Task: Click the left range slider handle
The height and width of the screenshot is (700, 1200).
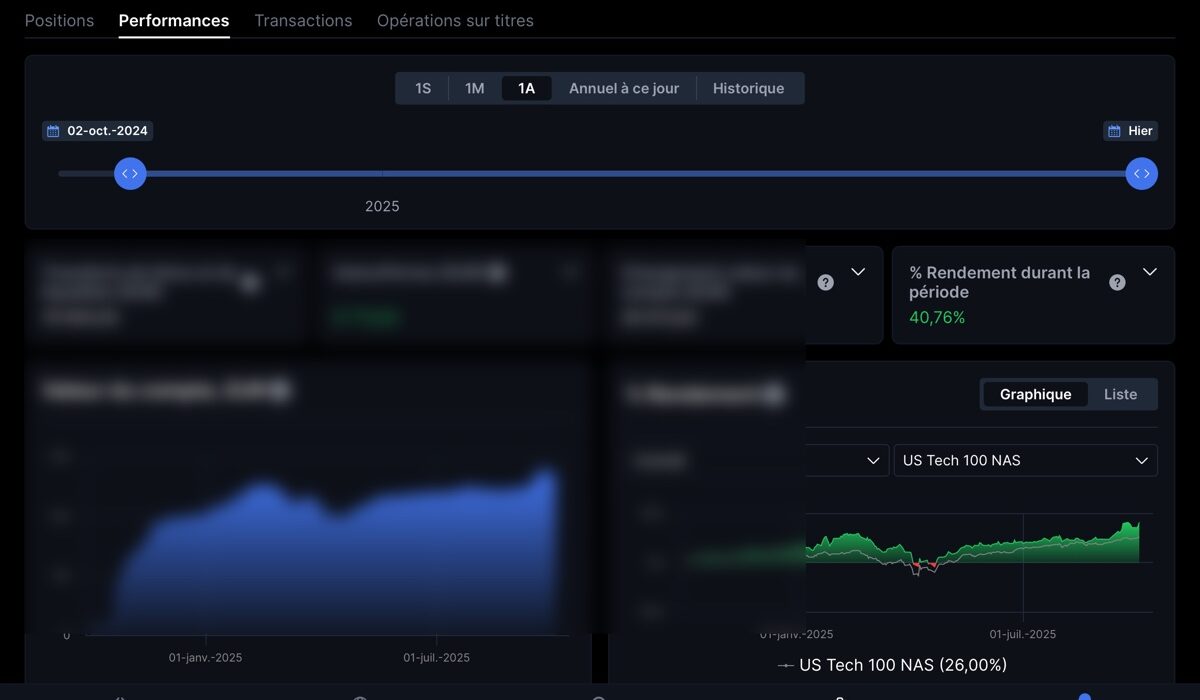Action: tap(130, 174)
